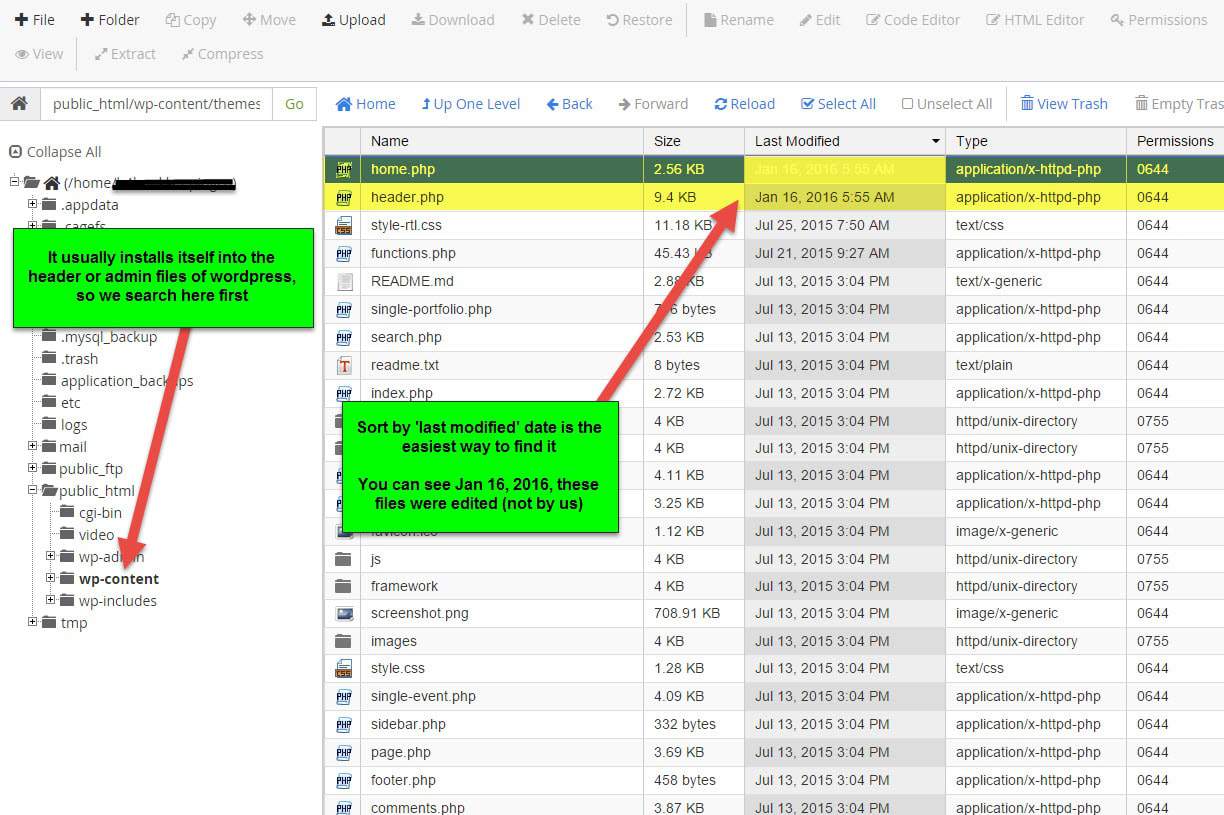The width and height of the screenshot is (1224, 815).
Task: Expand the mail folder
Action: 33,446
